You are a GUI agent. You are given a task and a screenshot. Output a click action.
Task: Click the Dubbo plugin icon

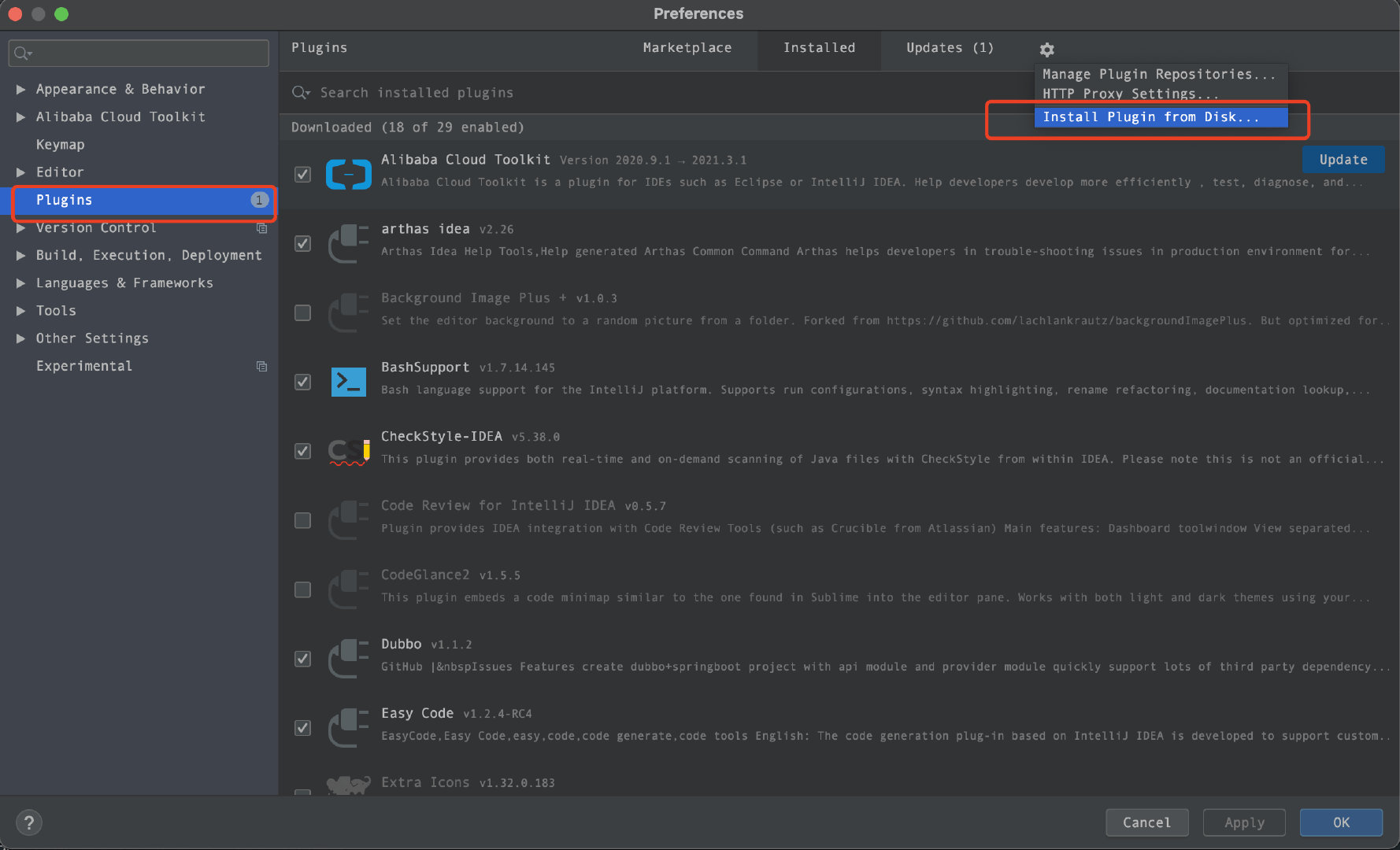tap(348, 659)
